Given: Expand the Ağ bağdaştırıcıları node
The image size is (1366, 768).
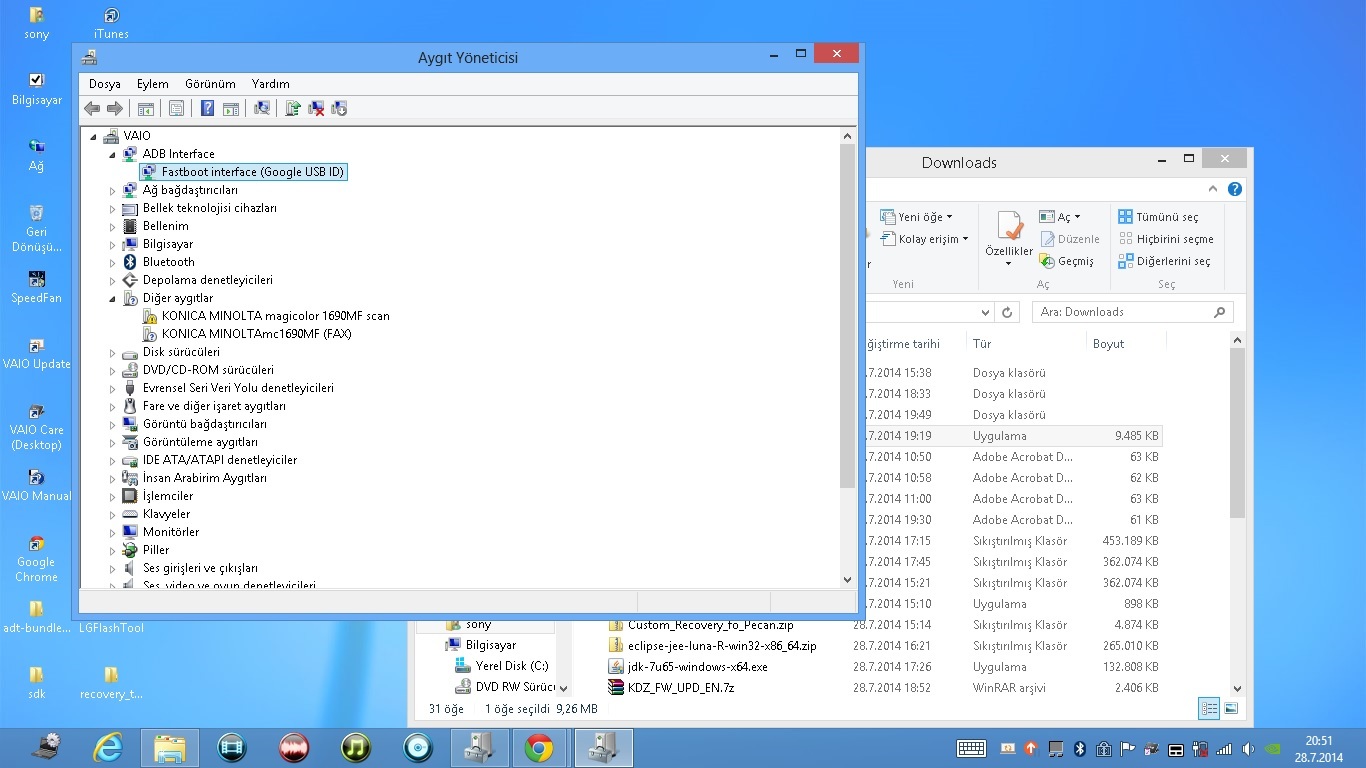Looking at the screenshot, I should (x=113, y=190).
